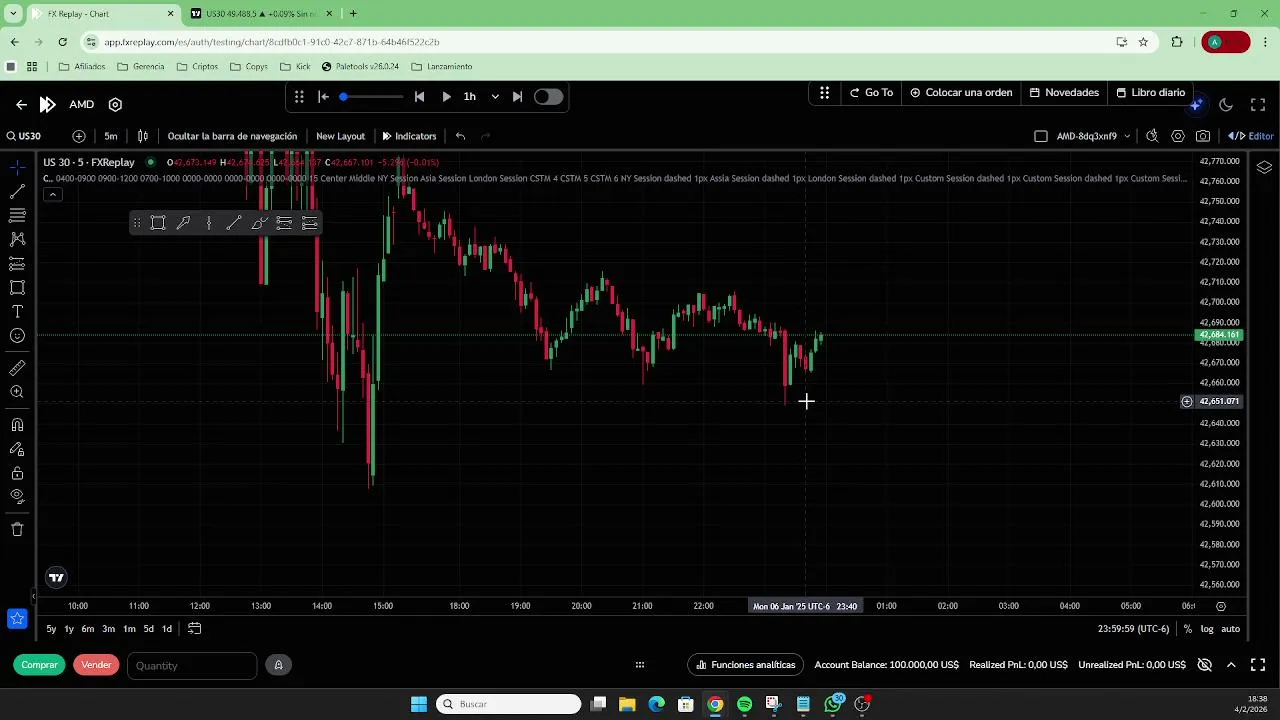Open the object tree layers panel

(x=1264, y=167)
